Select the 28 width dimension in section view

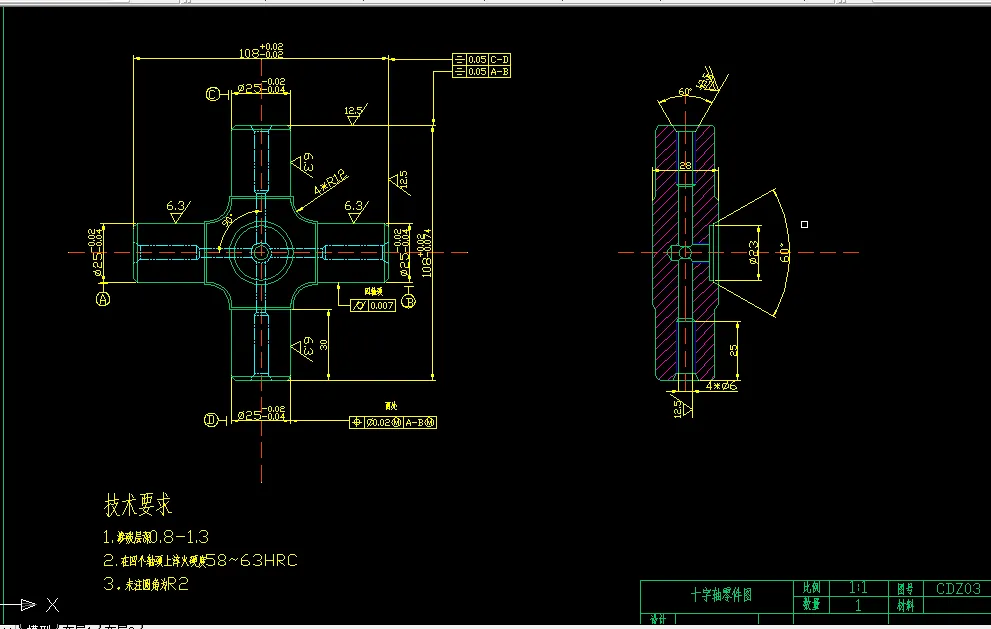685,166
